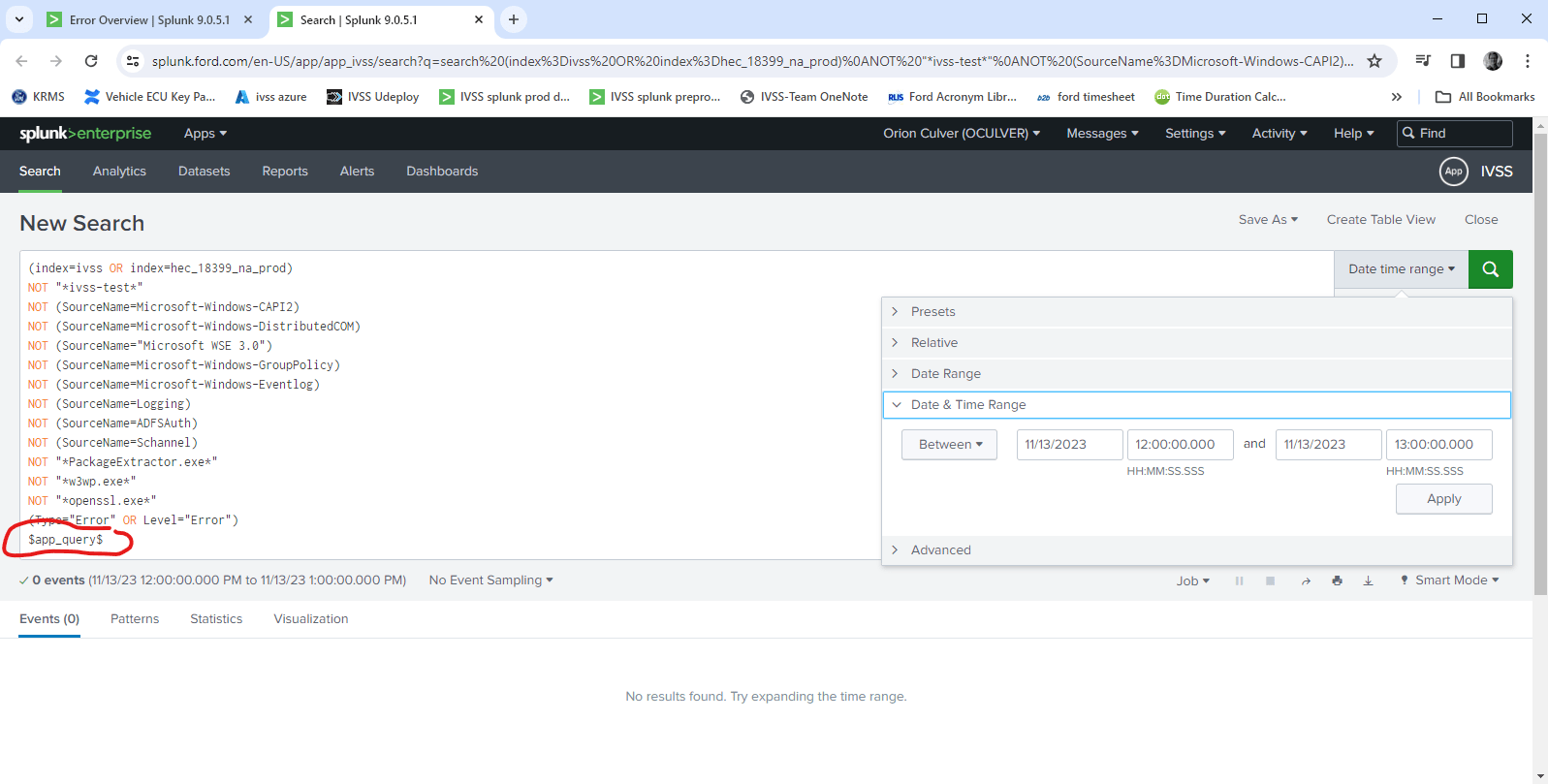This screenshot has height=784, width=1548.
Task: Open Activity dropdown
Action: 1279,134
